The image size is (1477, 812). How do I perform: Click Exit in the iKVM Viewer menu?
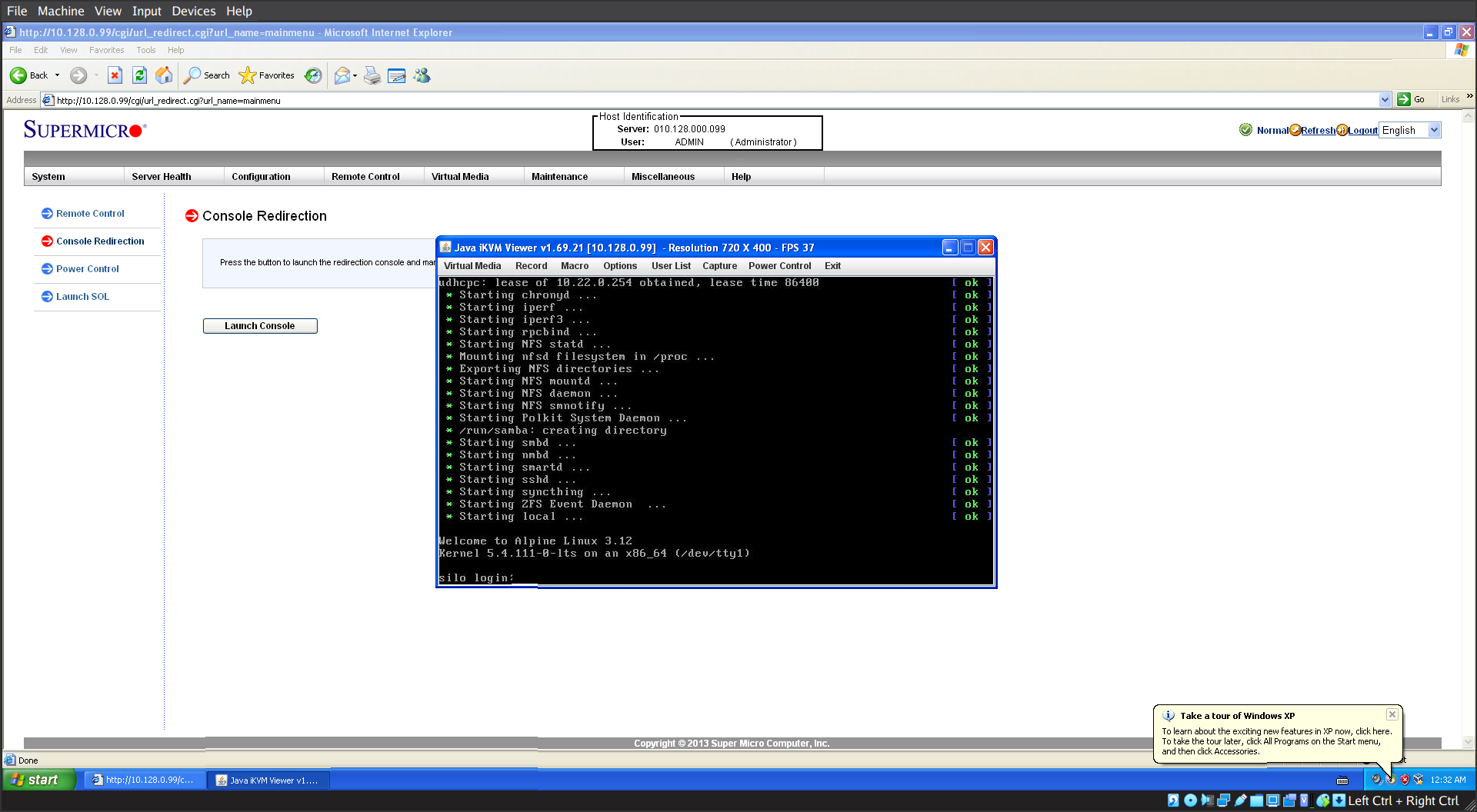click(x=832, y=265)
